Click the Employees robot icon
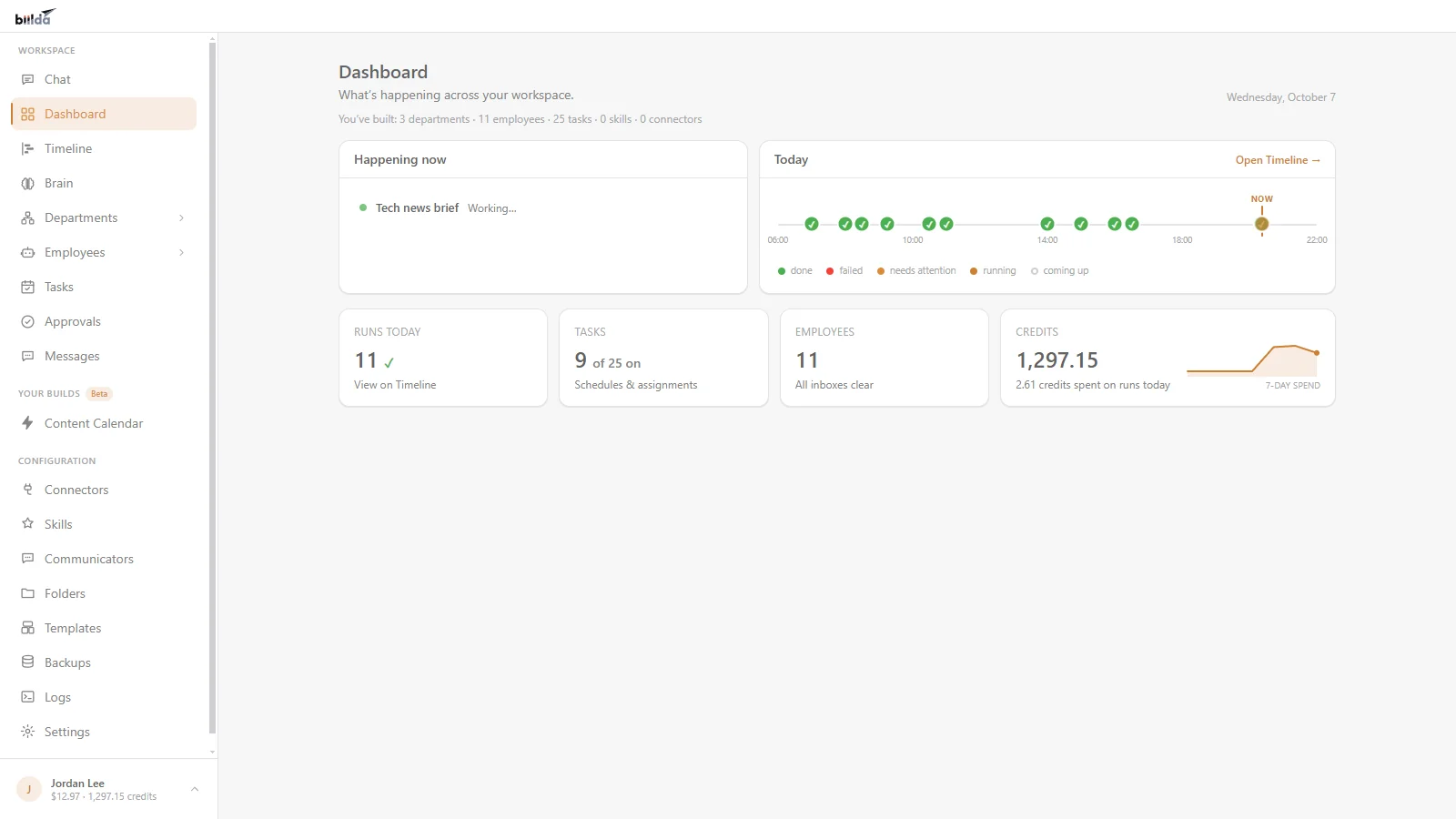The image size is (1456, 819). pos(28,252)
